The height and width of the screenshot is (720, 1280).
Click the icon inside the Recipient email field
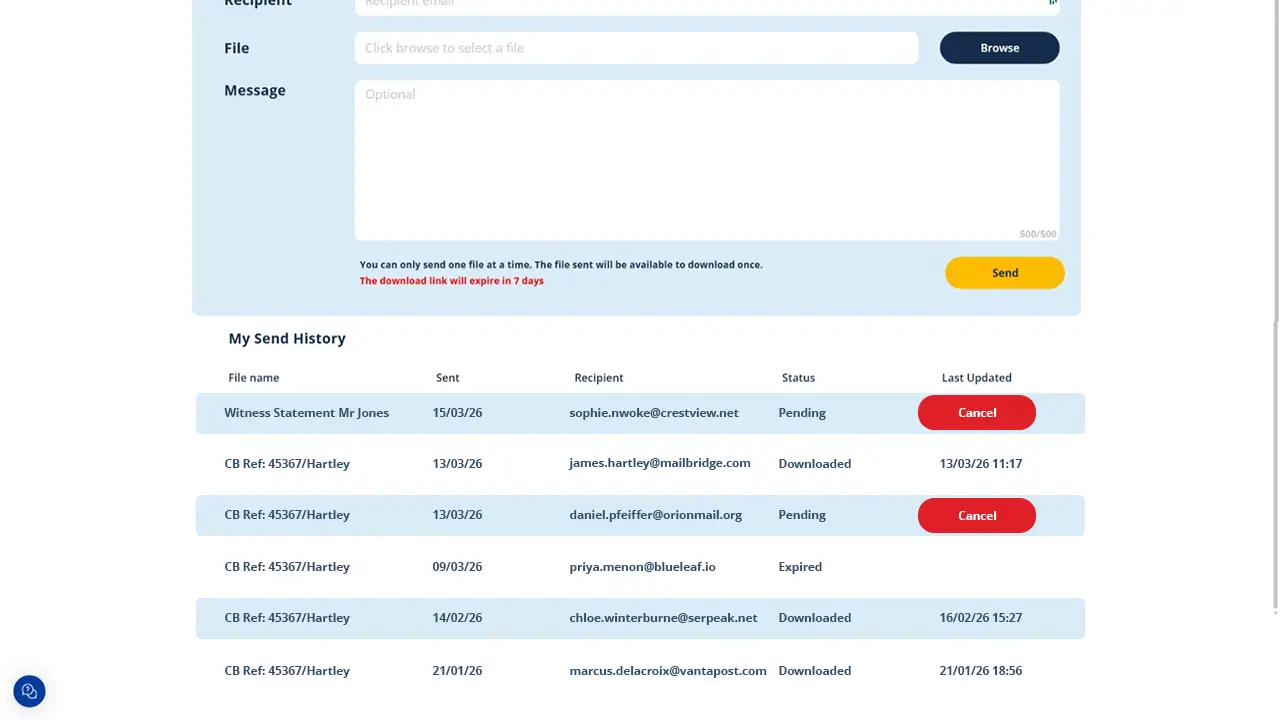click(1051, 3)
